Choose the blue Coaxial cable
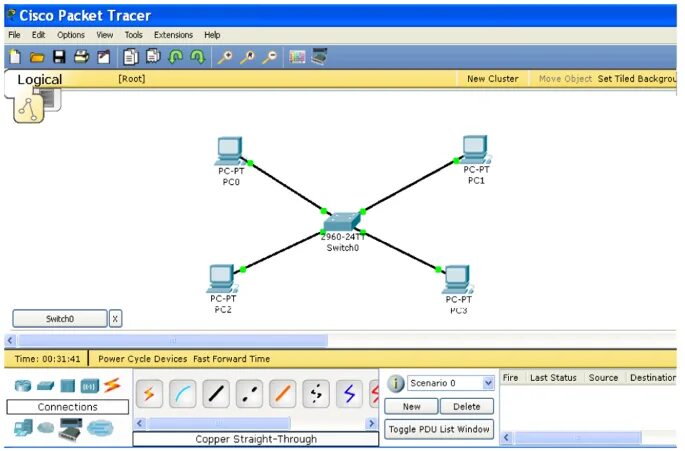 point(349,394)
